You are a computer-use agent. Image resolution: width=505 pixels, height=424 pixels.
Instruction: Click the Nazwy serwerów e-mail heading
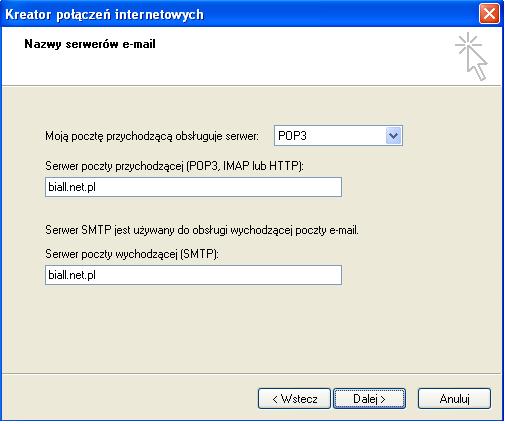tap(90, 44)
